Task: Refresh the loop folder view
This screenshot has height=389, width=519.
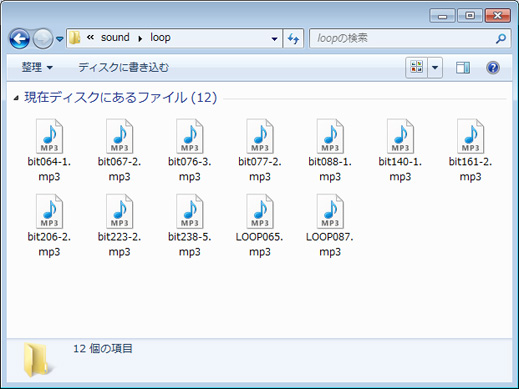Action: coord(293,39)
